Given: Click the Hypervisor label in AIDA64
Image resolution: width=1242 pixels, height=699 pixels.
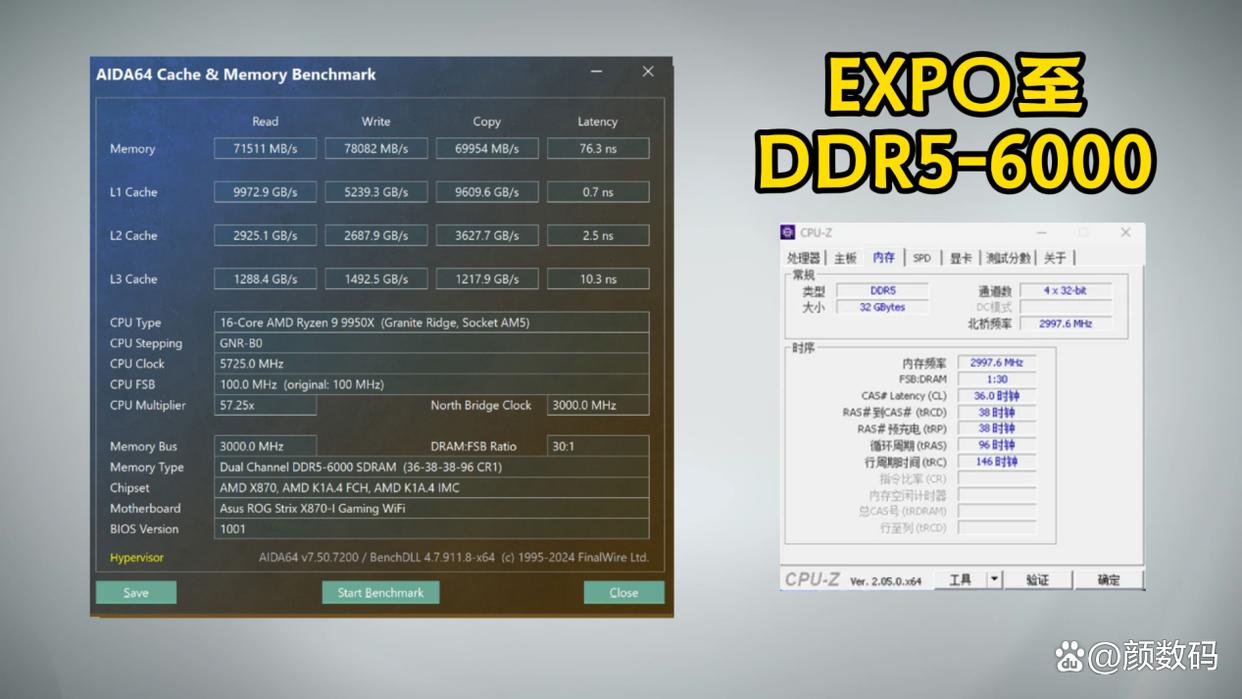Looking at the screenshot, I should tap(137, 557).
